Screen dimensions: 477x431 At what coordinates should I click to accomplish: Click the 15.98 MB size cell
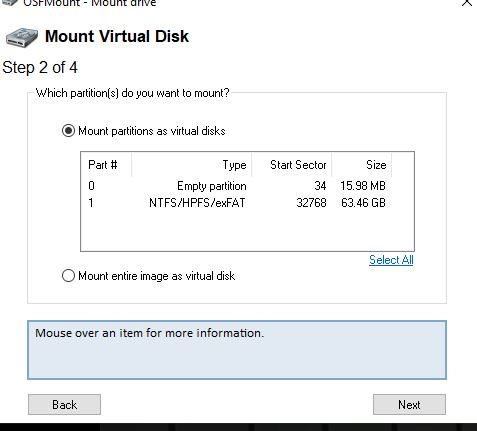363,186
